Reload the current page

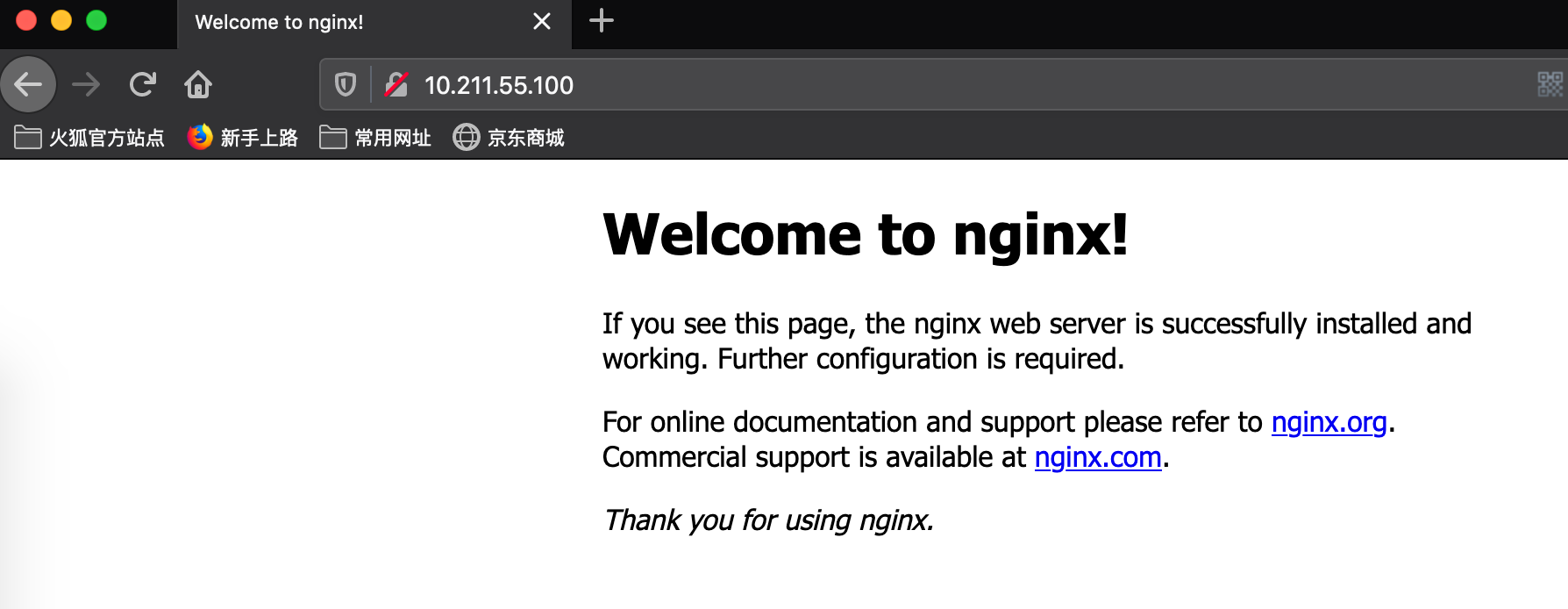click(x=142, y=84)
